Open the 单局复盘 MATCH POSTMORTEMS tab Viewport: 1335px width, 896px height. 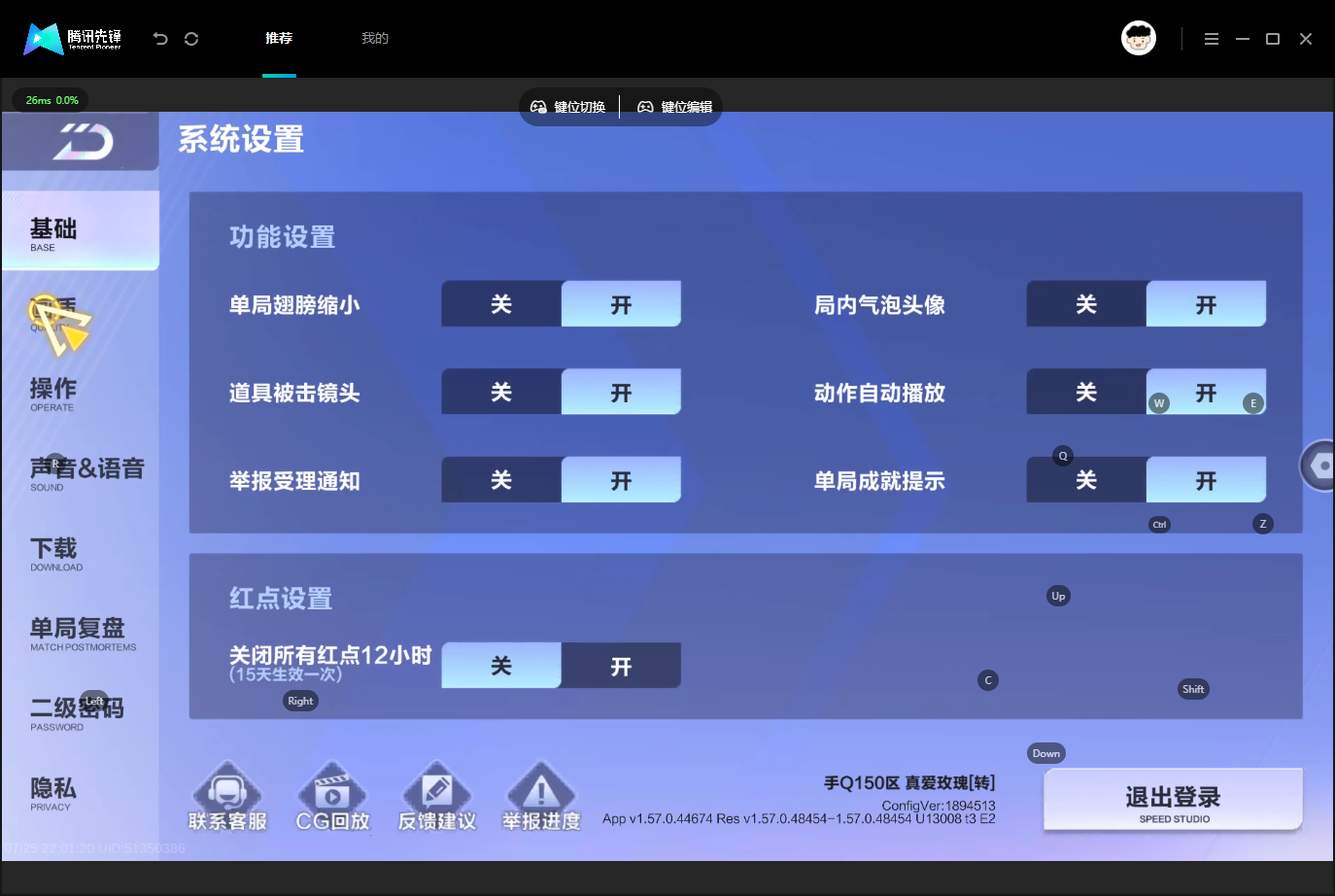click(81, 633)
